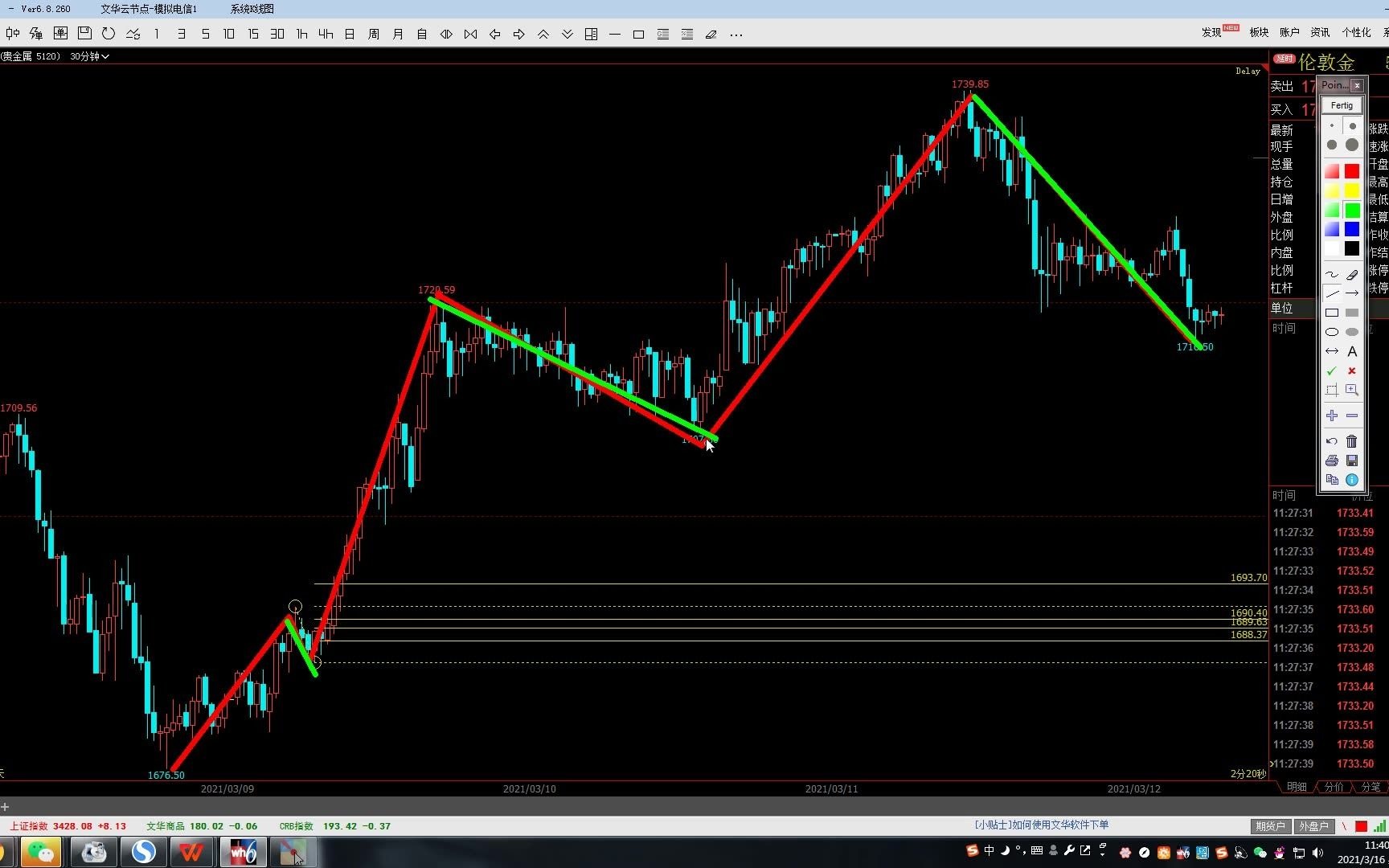This screenshot has width=1389, height=868.
Task: Select the eraser/highlighter tool in Pointofix panel
Action: [1352, 274]
